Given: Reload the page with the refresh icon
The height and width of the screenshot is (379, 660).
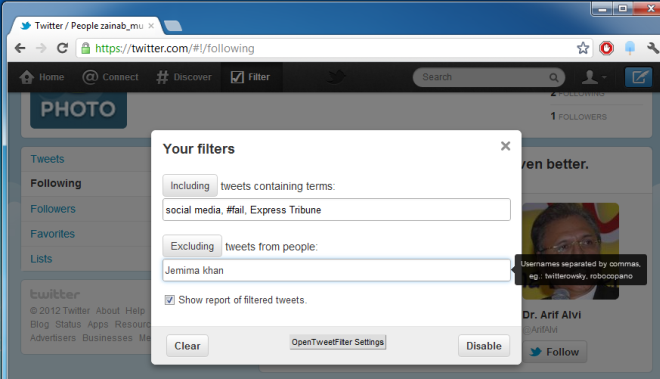Looking at the screenshot, I should (x=62, y=48).
